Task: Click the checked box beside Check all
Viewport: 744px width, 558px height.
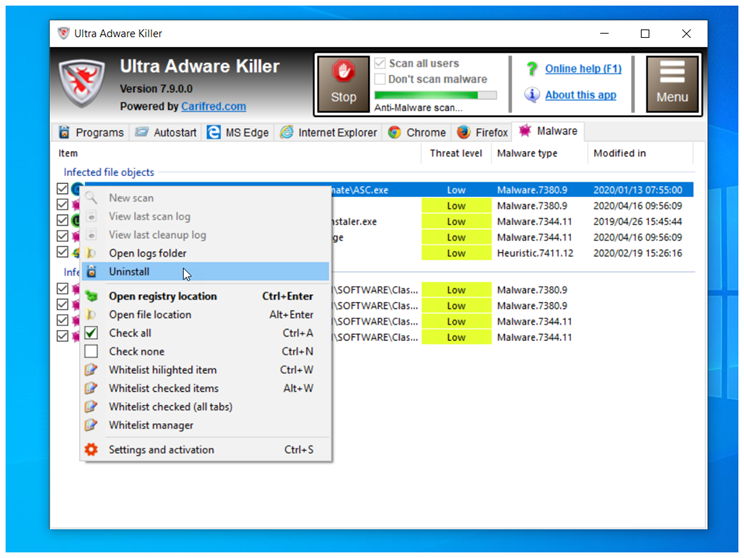Action: click(x=91, y=333)
